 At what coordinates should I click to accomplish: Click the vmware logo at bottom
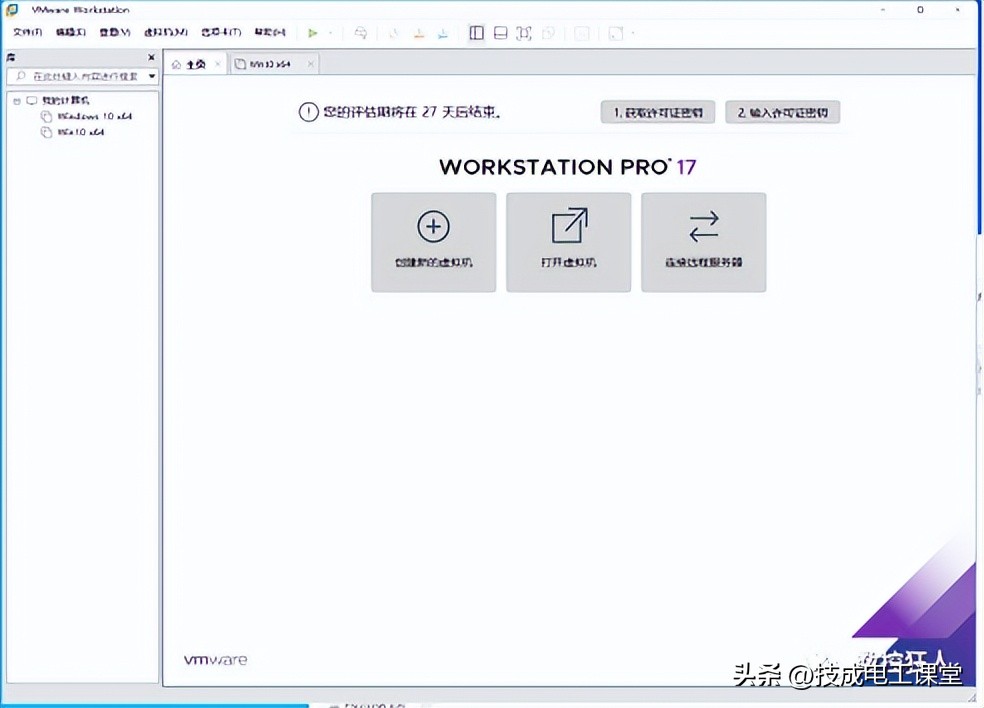click(215, 660)
